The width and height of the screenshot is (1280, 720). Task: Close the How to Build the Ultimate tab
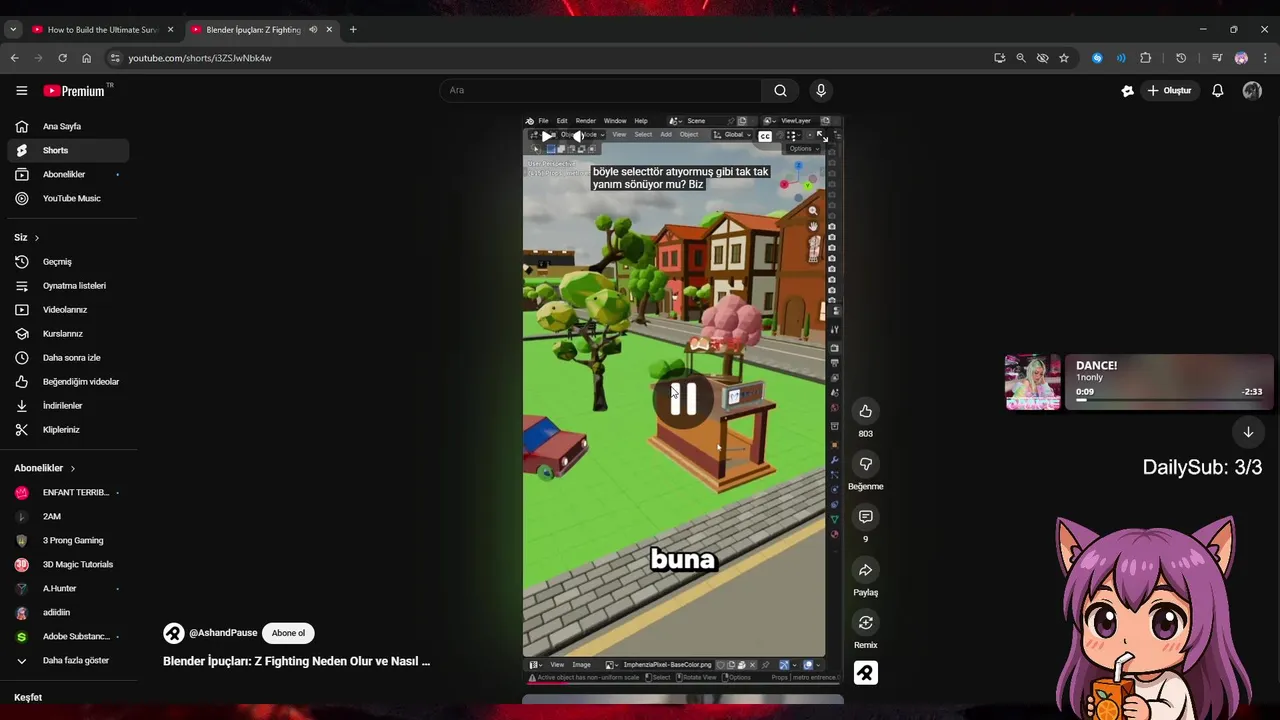pyautogui.click(x=170, y=30)
